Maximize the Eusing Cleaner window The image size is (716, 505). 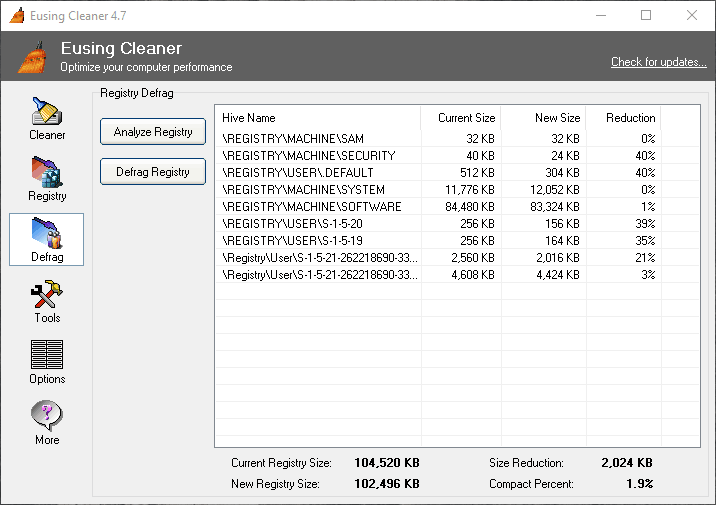click(x=646, y=16)
